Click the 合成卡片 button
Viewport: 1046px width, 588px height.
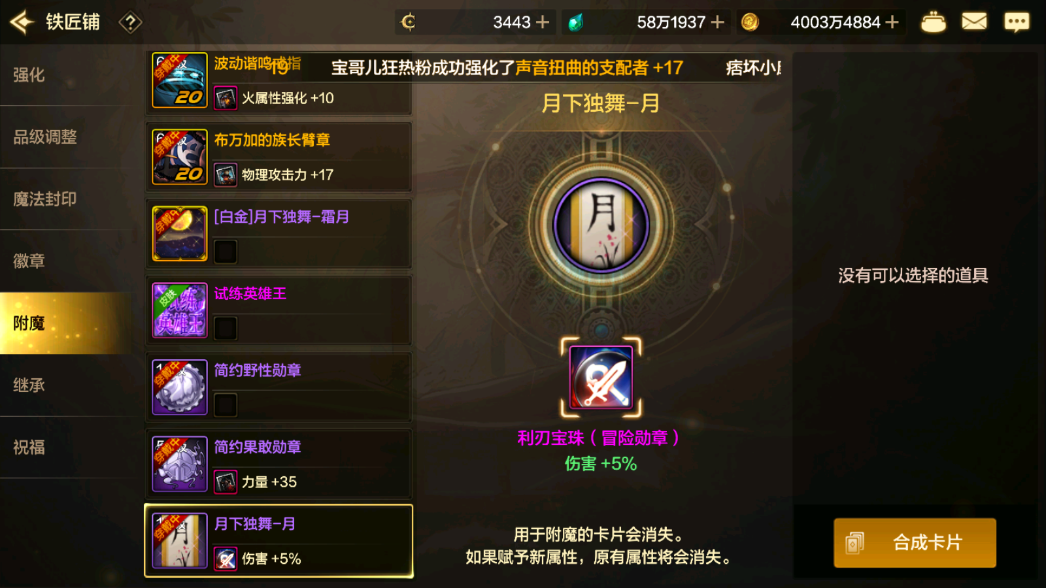coord(915,543)
